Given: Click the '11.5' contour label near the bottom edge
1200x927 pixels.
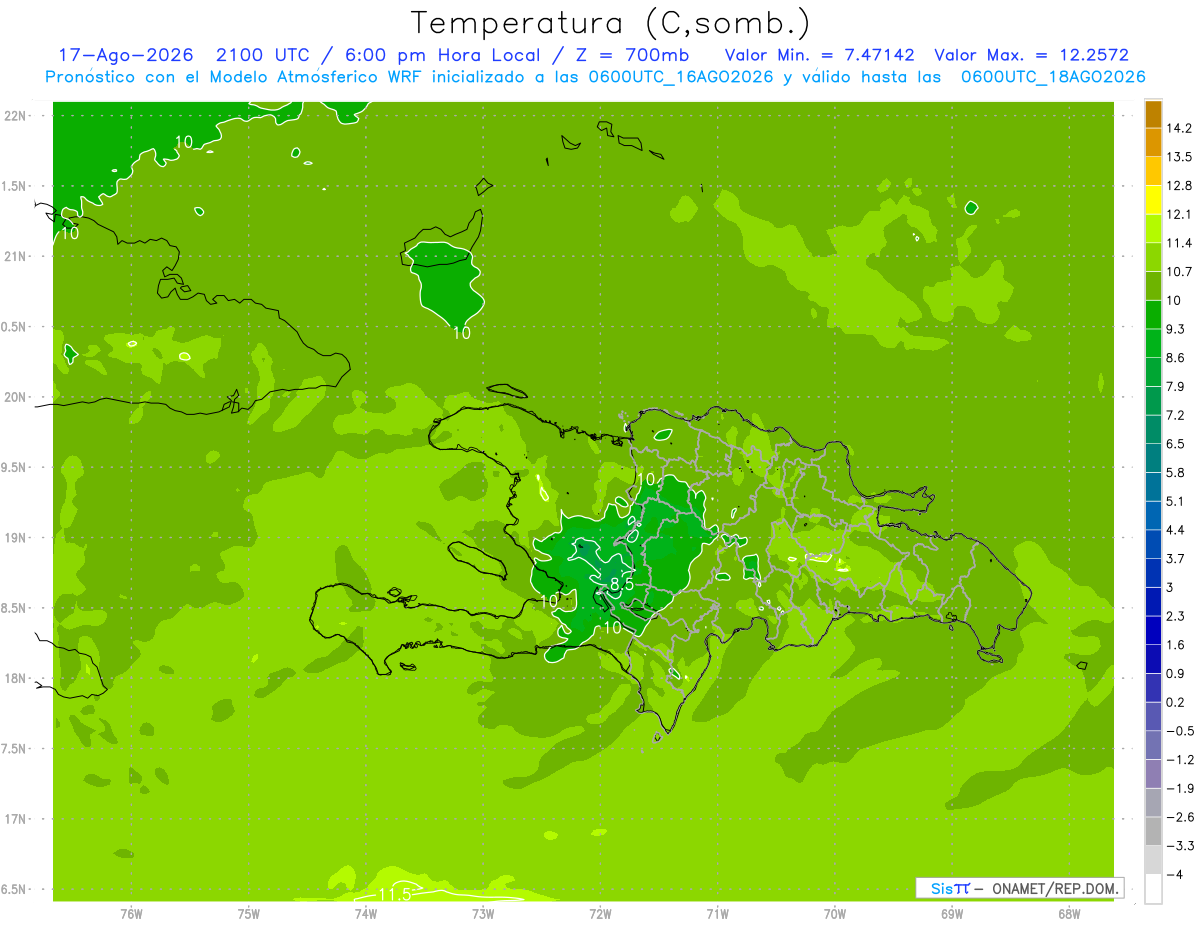Looking at the screenshot, I should tap(394, 893).
